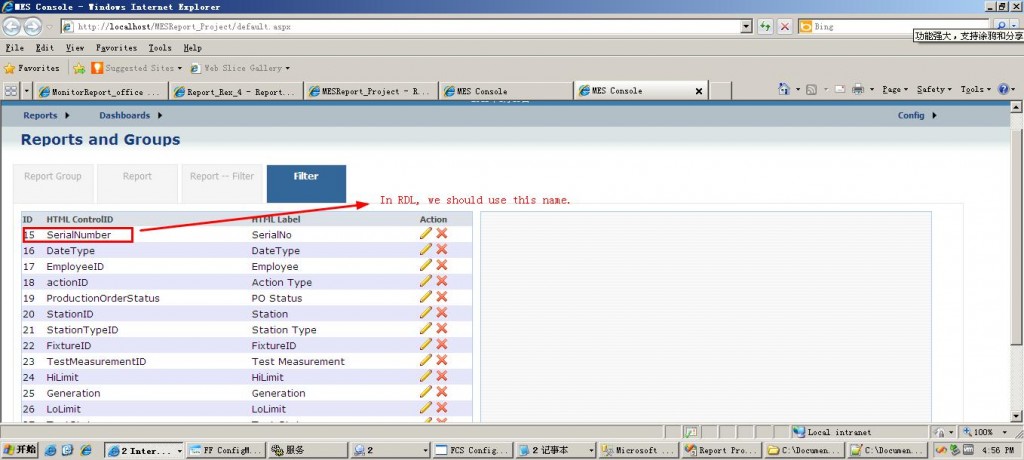This screenshot has height=460, width=1024.
Task: Edit the FixtureID filter row
Action: tap(426, 344)
